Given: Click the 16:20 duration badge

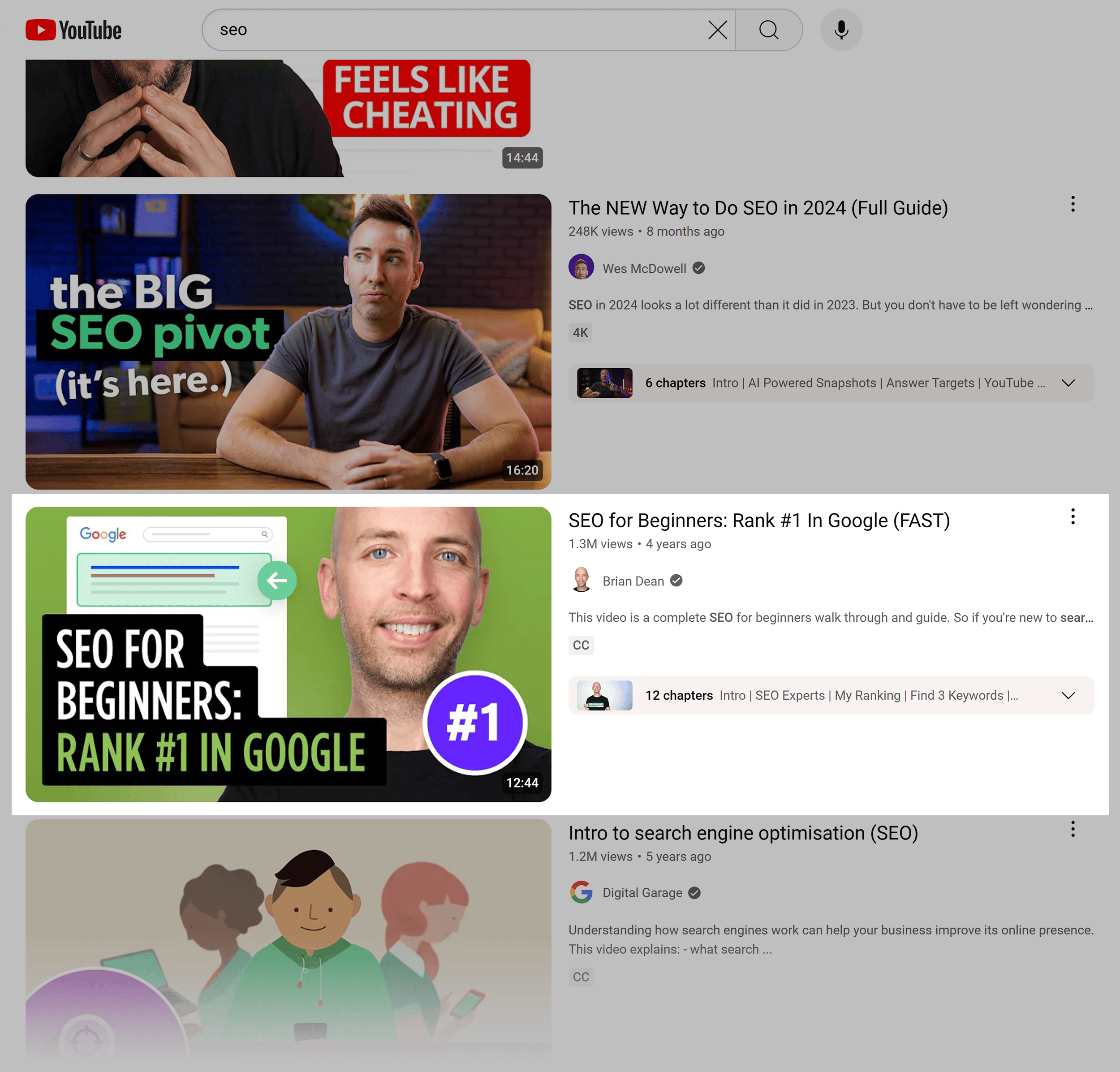Looking at the screenshot, I should point(522,470).
